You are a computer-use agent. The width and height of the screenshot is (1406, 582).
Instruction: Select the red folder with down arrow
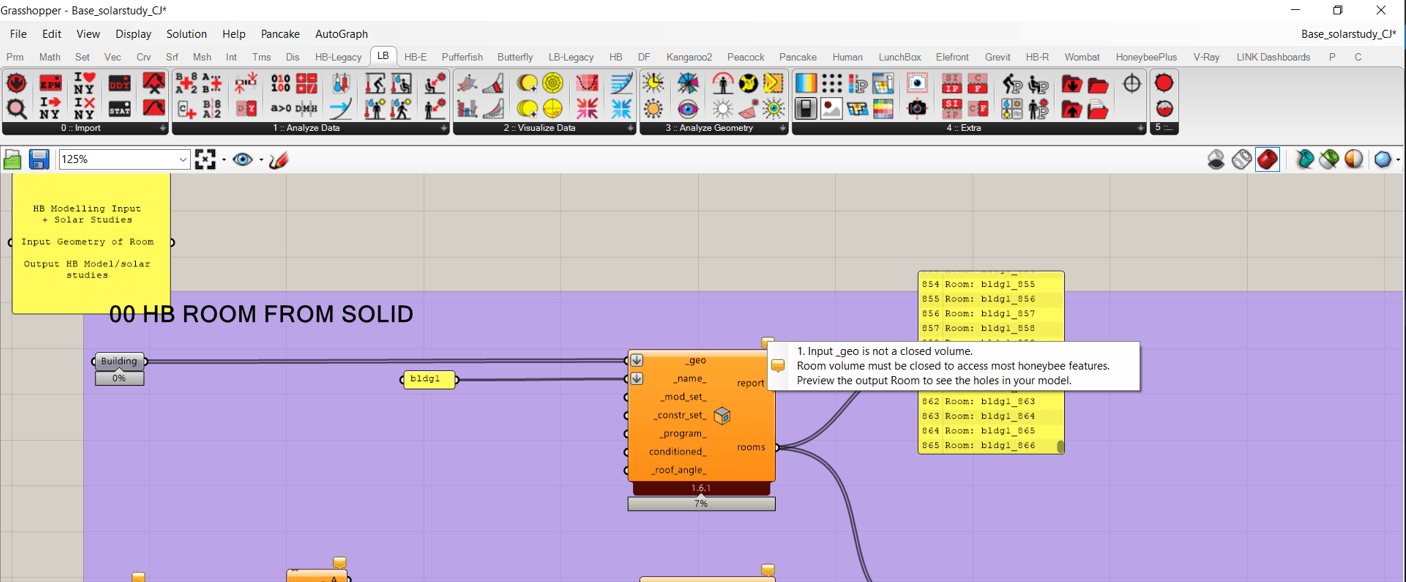pyautogui.click(x=1072, y=83)
